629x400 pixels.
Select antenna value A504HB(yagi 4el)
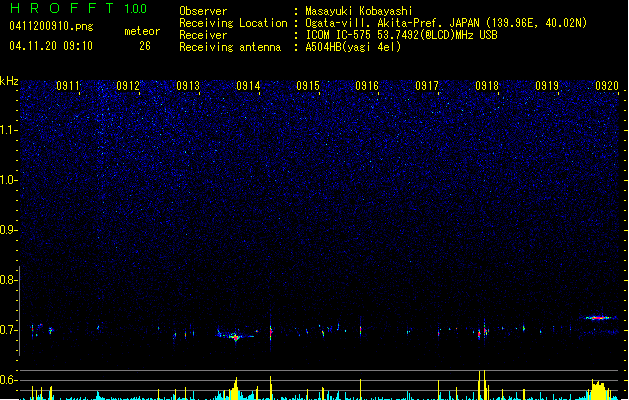coord(353,47)
